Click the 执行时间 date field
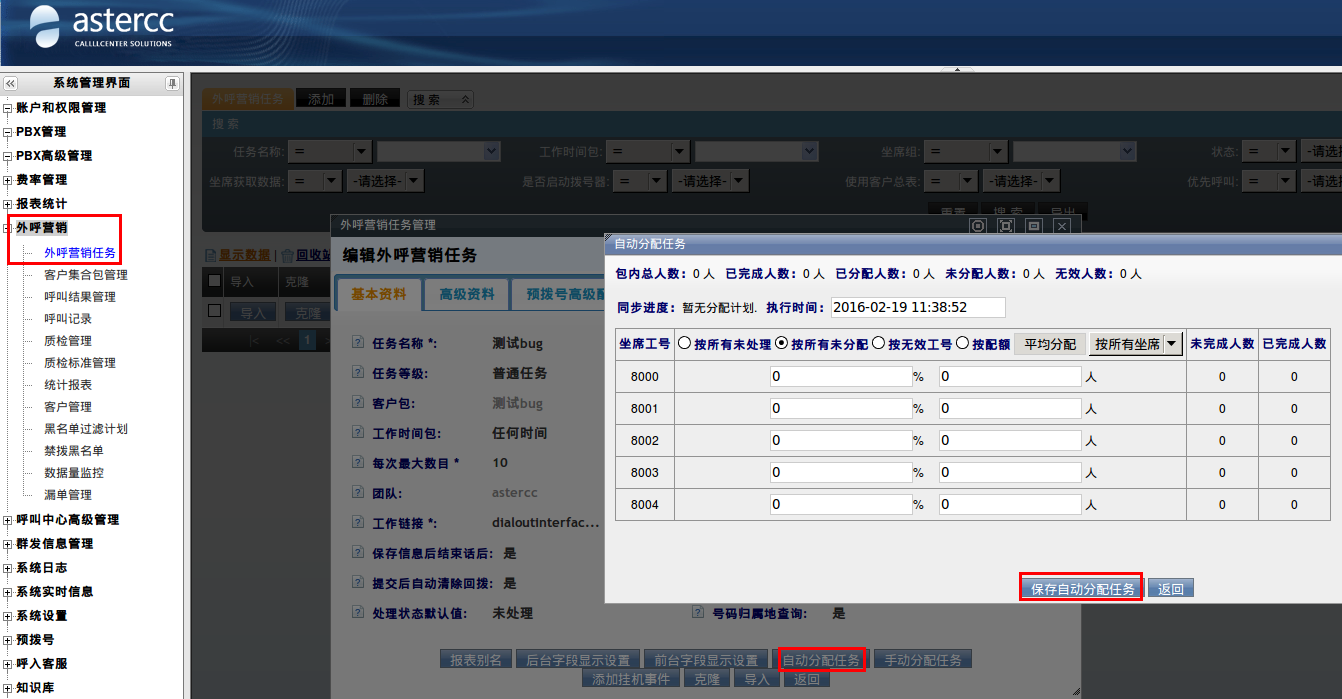Viewport: 1342px width, 699px height. (x=917, y=307)
